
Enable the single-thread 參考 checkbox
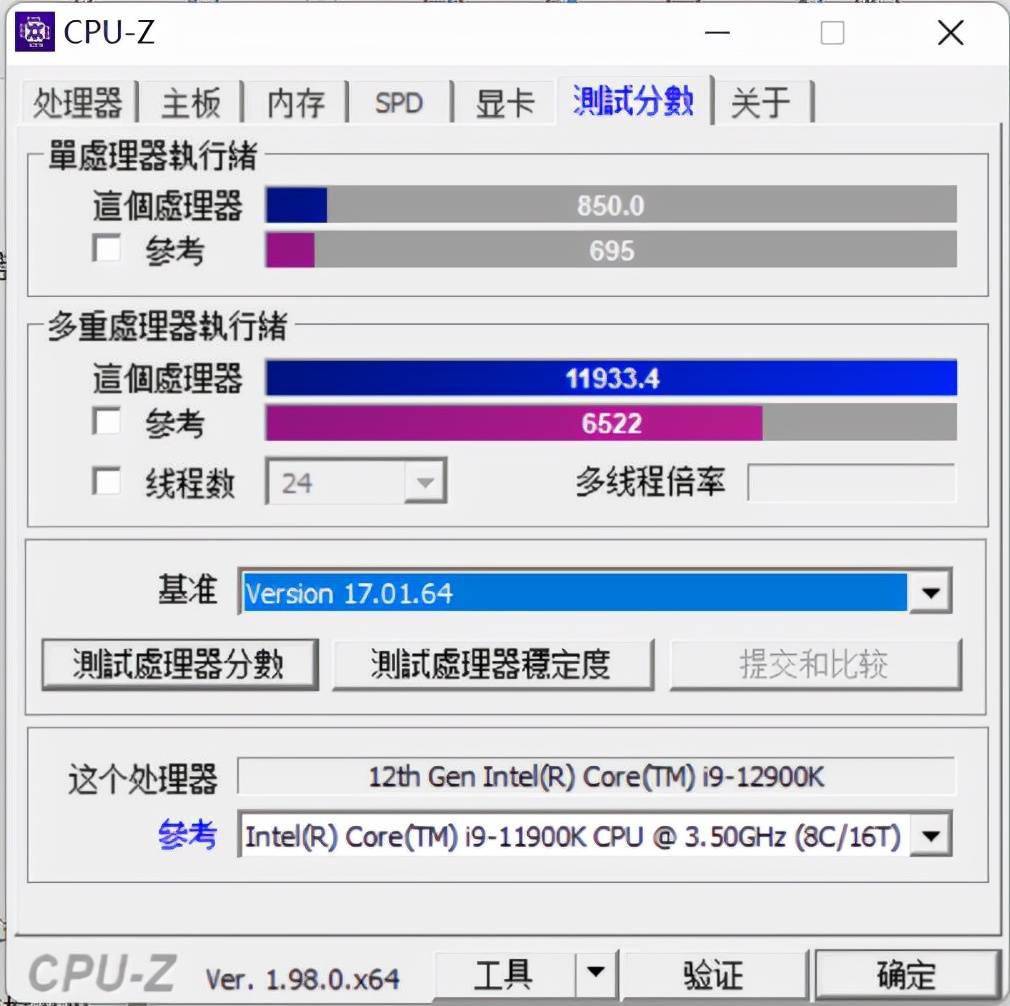106,248
